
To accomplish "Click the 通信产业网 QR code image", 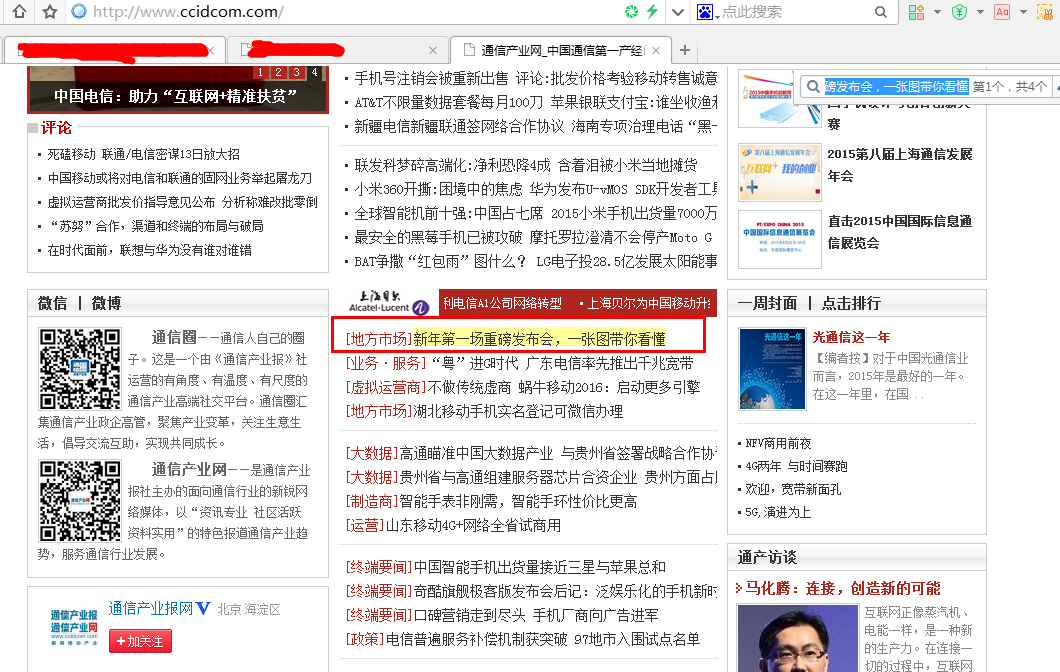I will (x=80, y=500).
